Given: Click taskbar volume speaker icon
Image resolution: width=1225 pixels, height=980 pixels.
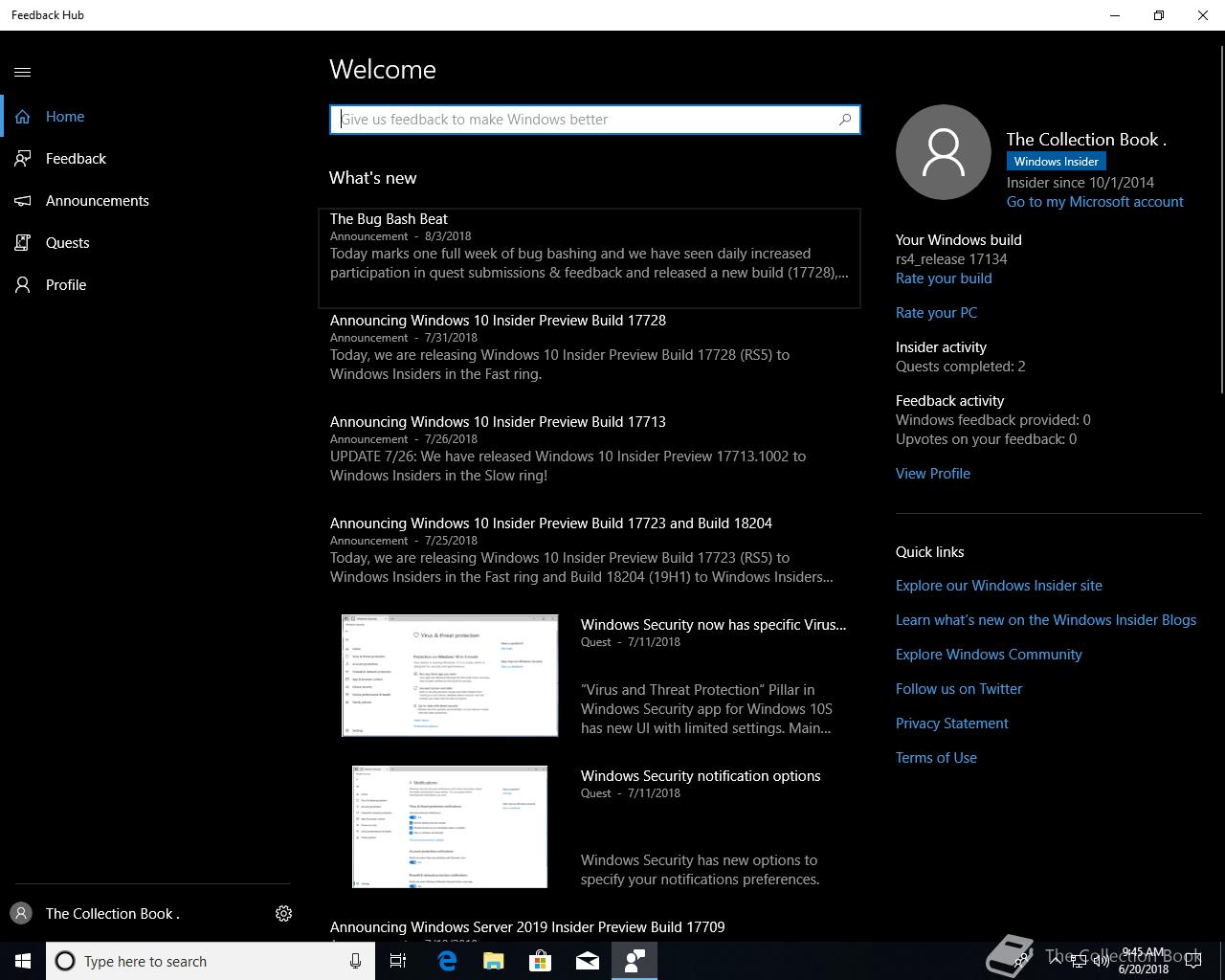Looking at the screenshot, I should pyautogui.click(x=1102, y=961).
